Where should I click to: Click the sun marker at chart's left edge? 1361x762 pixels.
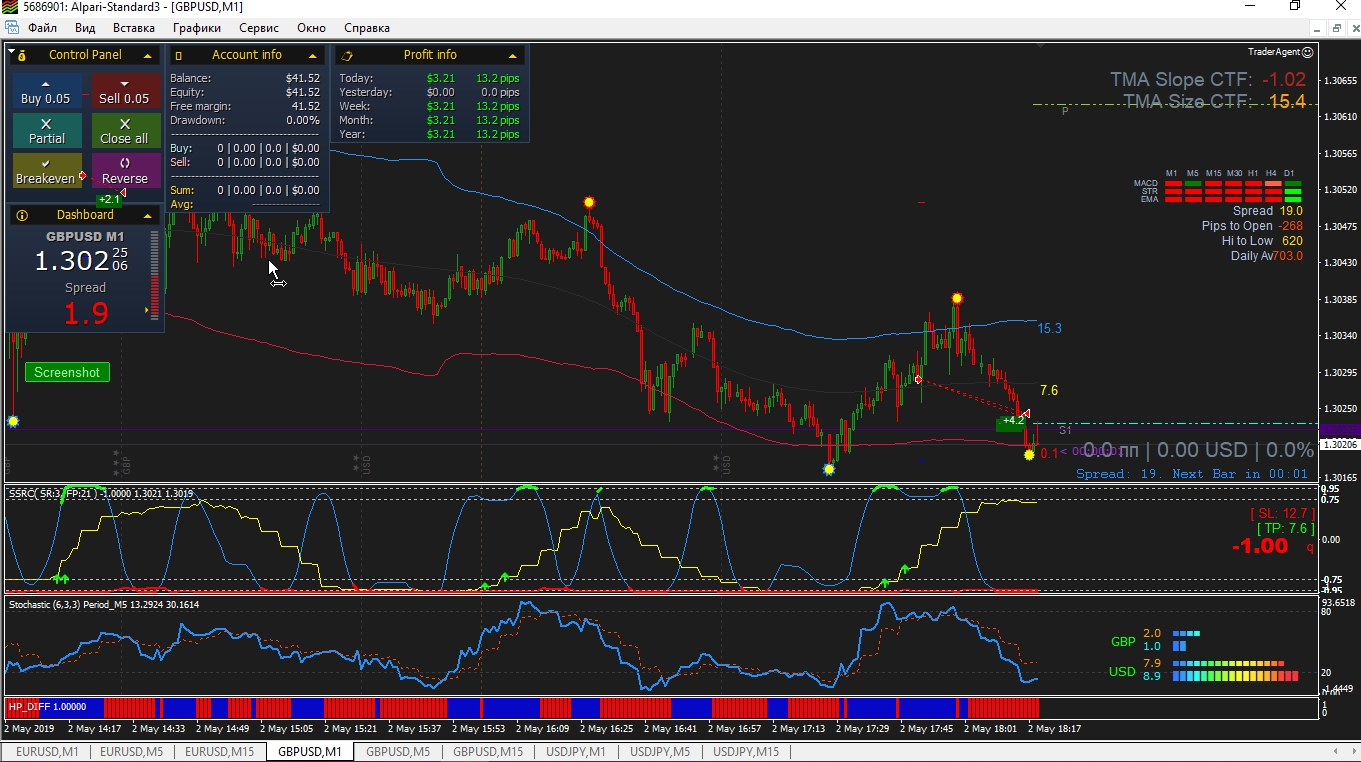tap(13, 422)
